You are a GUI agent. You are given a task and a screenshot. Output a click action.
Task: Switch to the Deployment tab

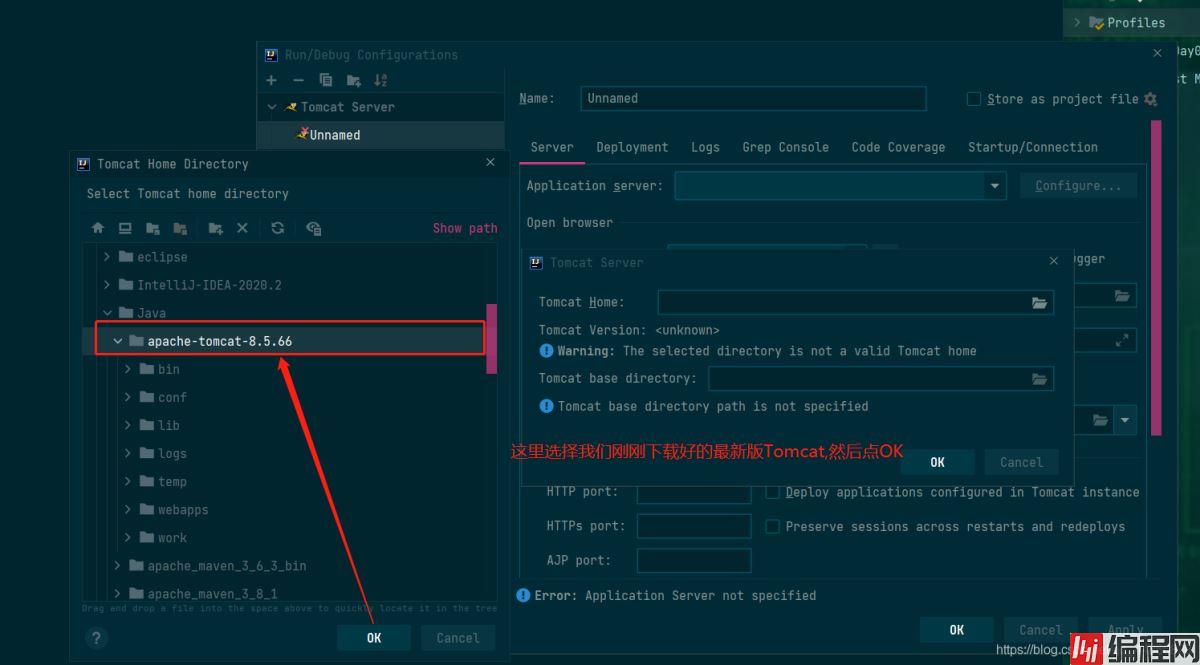point(632,147)
